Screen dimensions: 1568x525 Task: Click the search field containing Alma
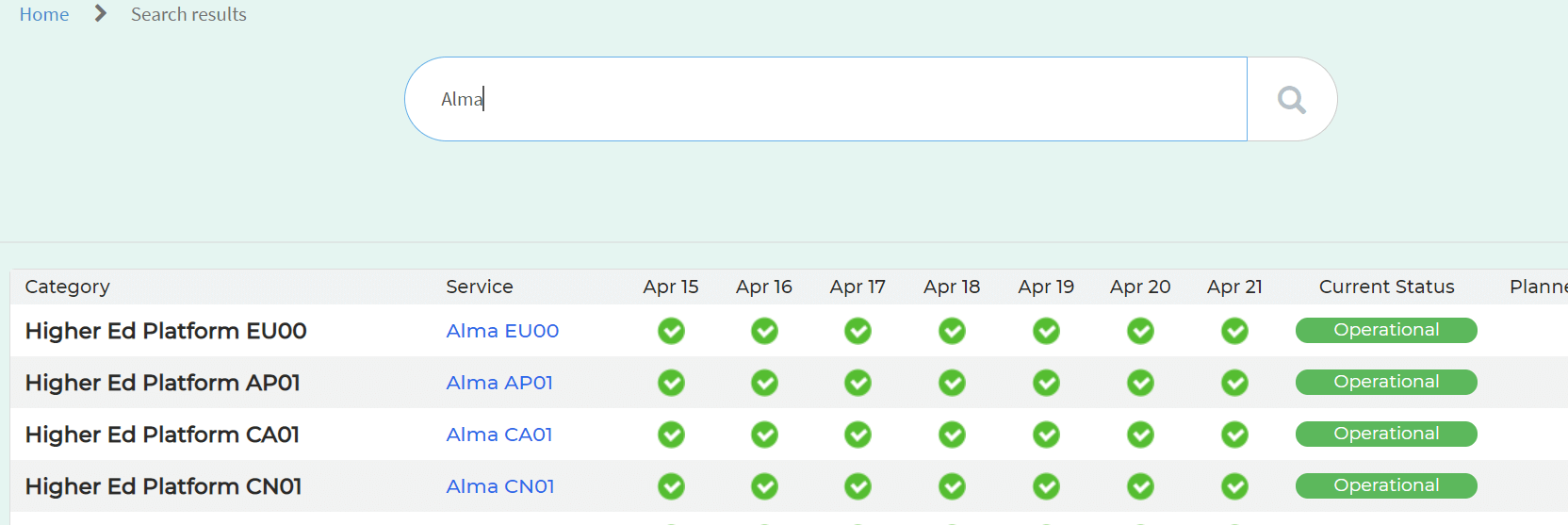(826, 99)
